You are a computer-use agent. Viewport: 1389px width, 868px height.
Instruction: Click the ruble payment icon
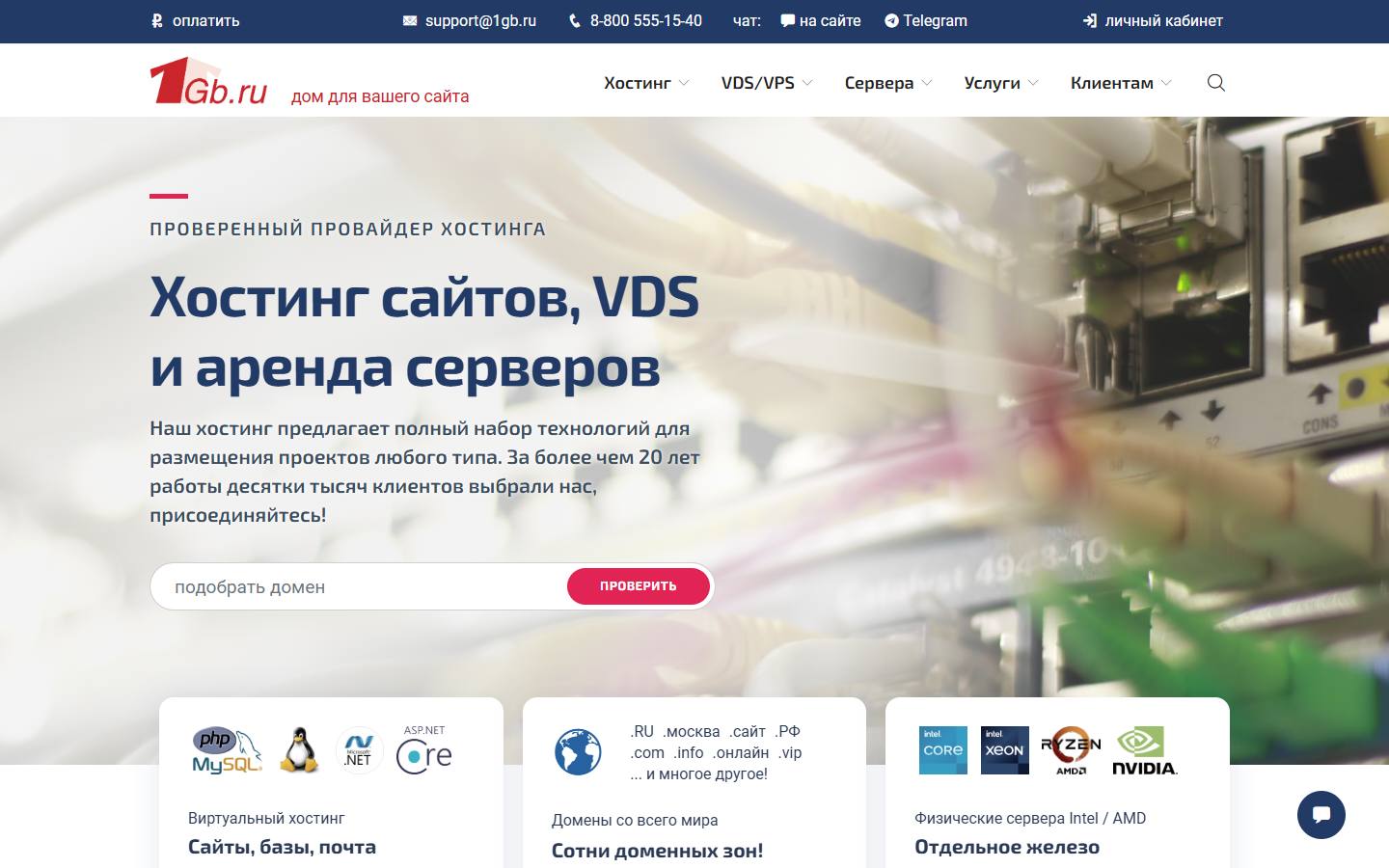pyautogui.click(x=157, y=20)
